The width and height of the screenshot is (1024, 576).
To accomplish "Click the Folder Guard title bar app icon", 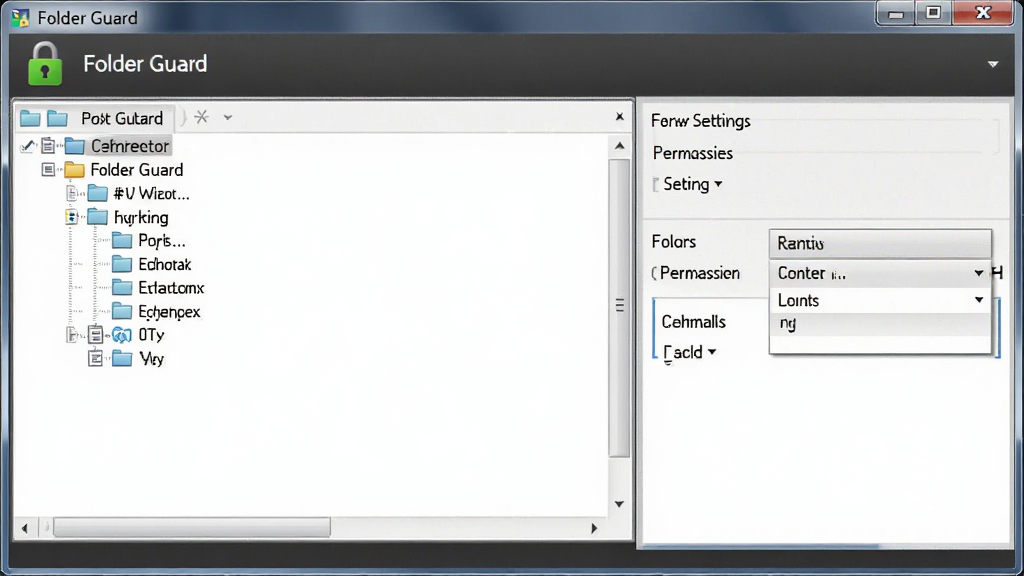I will [20, 18].
